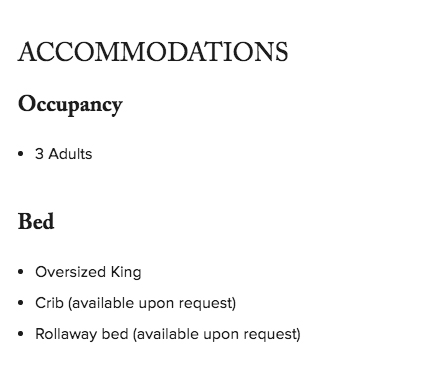Click the number 3 in Occupancy
Image resolution: width=439 pixels, height=380 pixels.
(x=39, y=154)
